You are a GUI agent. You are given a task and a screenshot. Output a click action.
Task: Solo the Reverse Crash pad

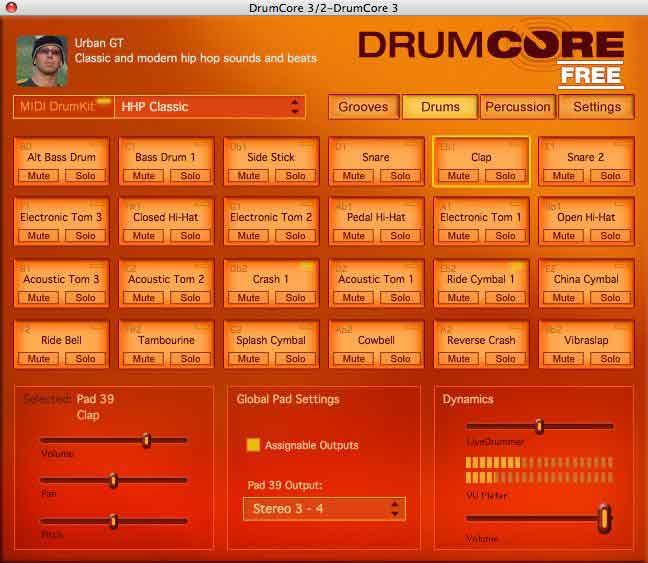[x=505, y=359]
